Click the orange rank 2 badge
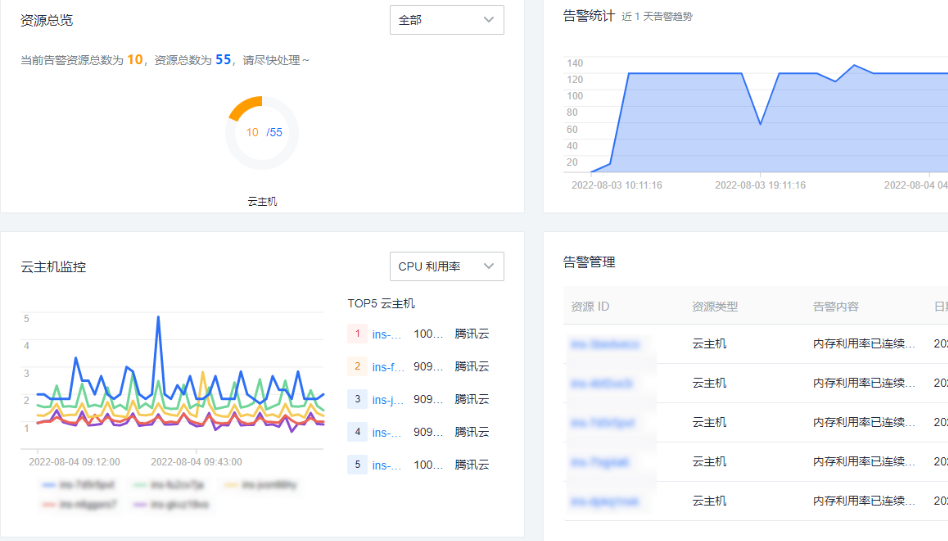 tap(357, 366)
